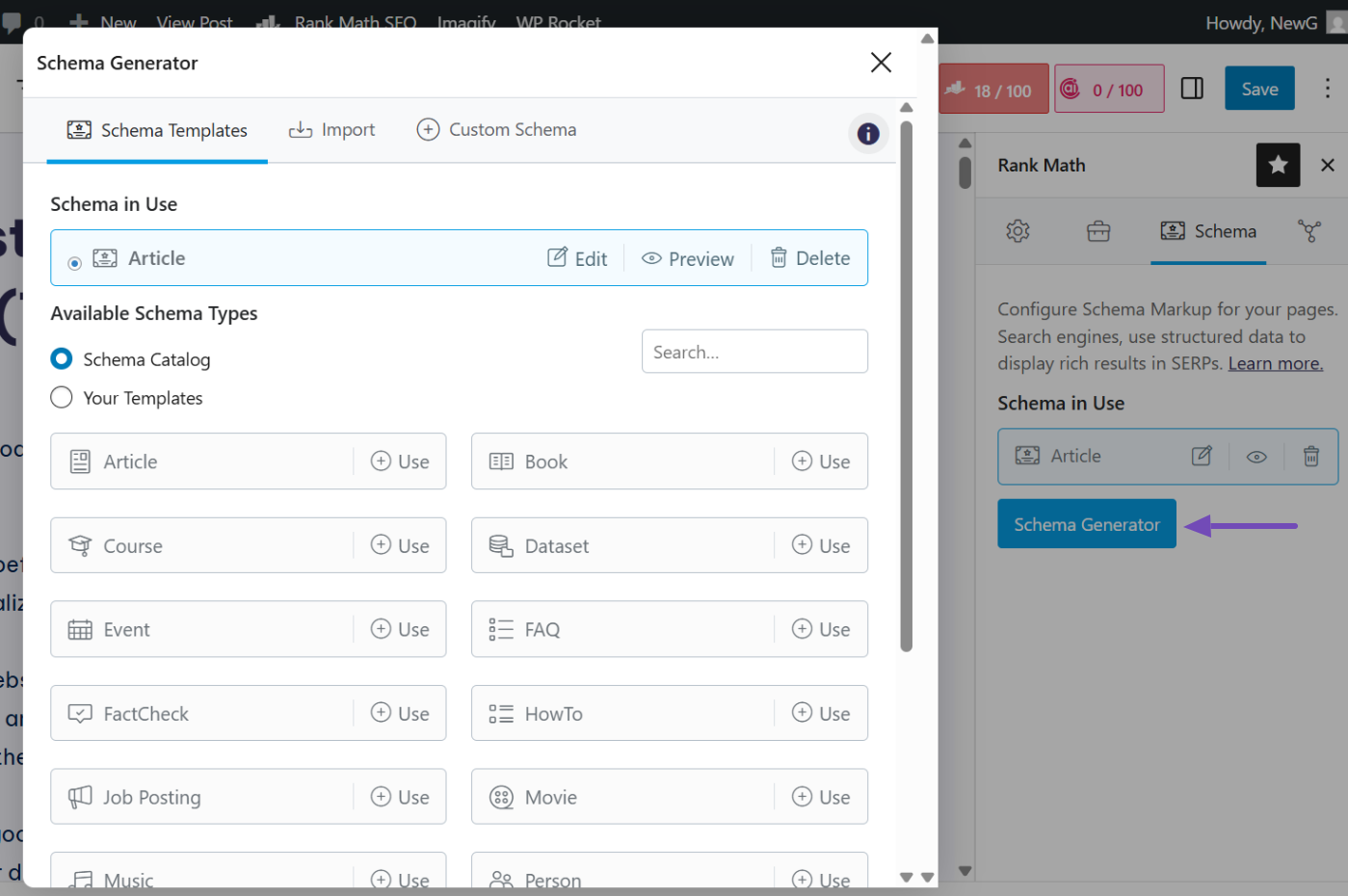Click the Rank Math star icon
This screenshot has width=1348, height=896.
click(x=1278, y=166)
